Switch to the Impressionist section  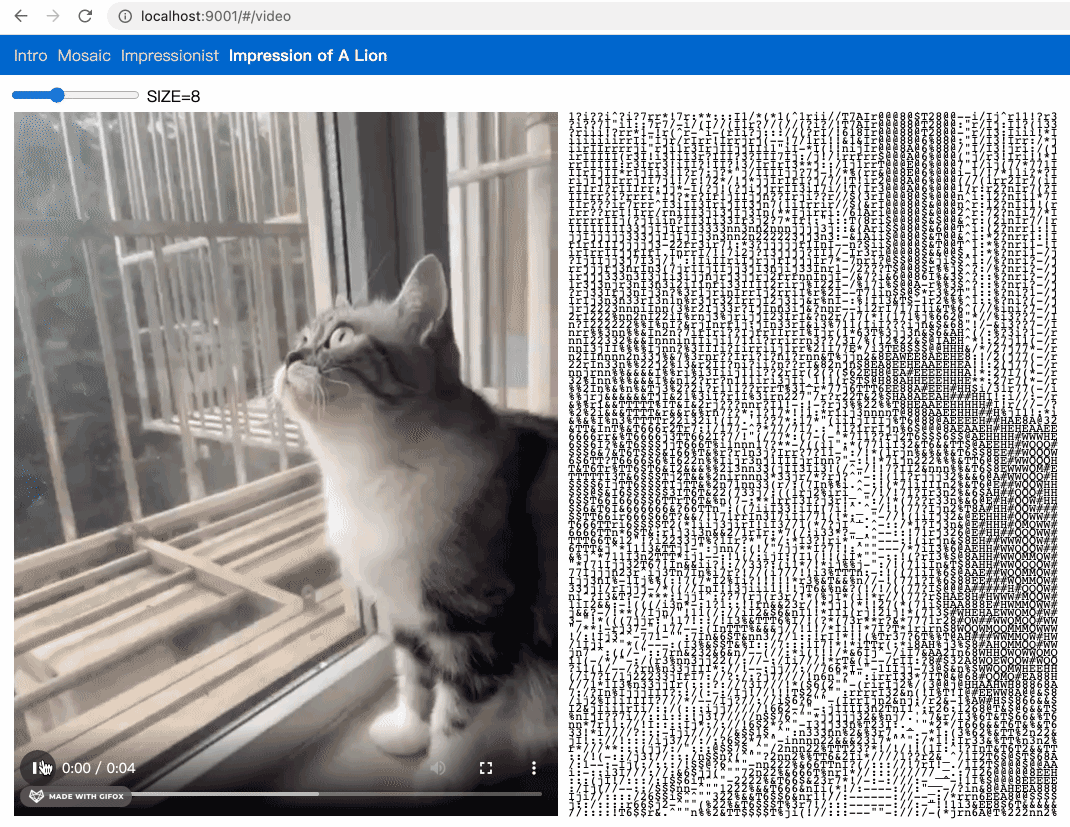point(170,55)
